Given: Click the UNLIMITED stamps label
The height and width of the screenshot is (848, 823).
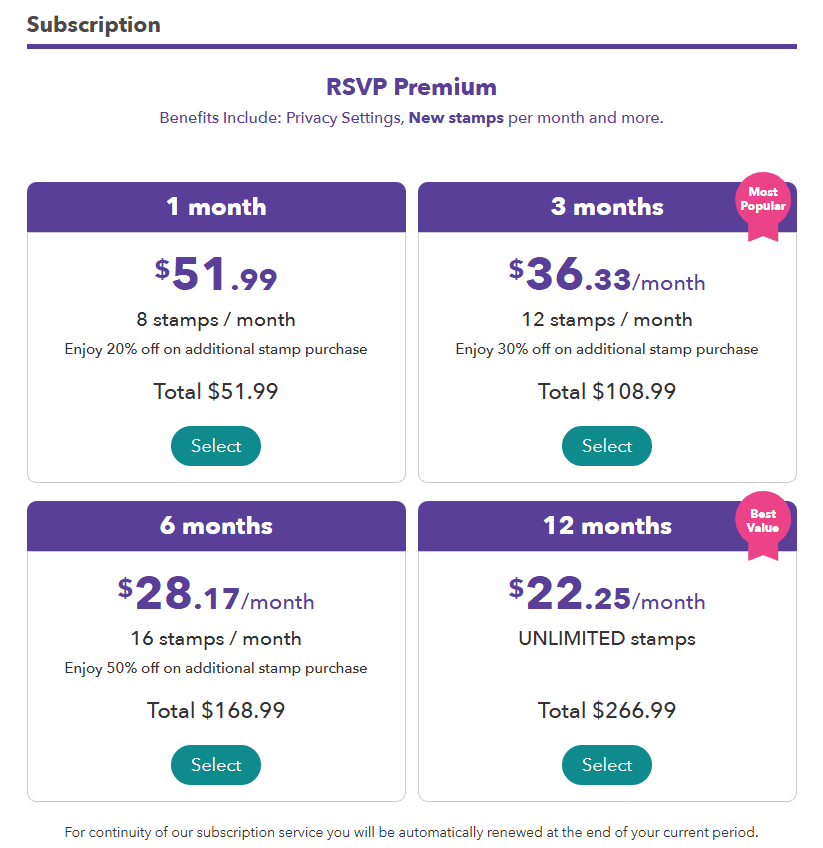Looking at the screenshot, I should 607,638.
